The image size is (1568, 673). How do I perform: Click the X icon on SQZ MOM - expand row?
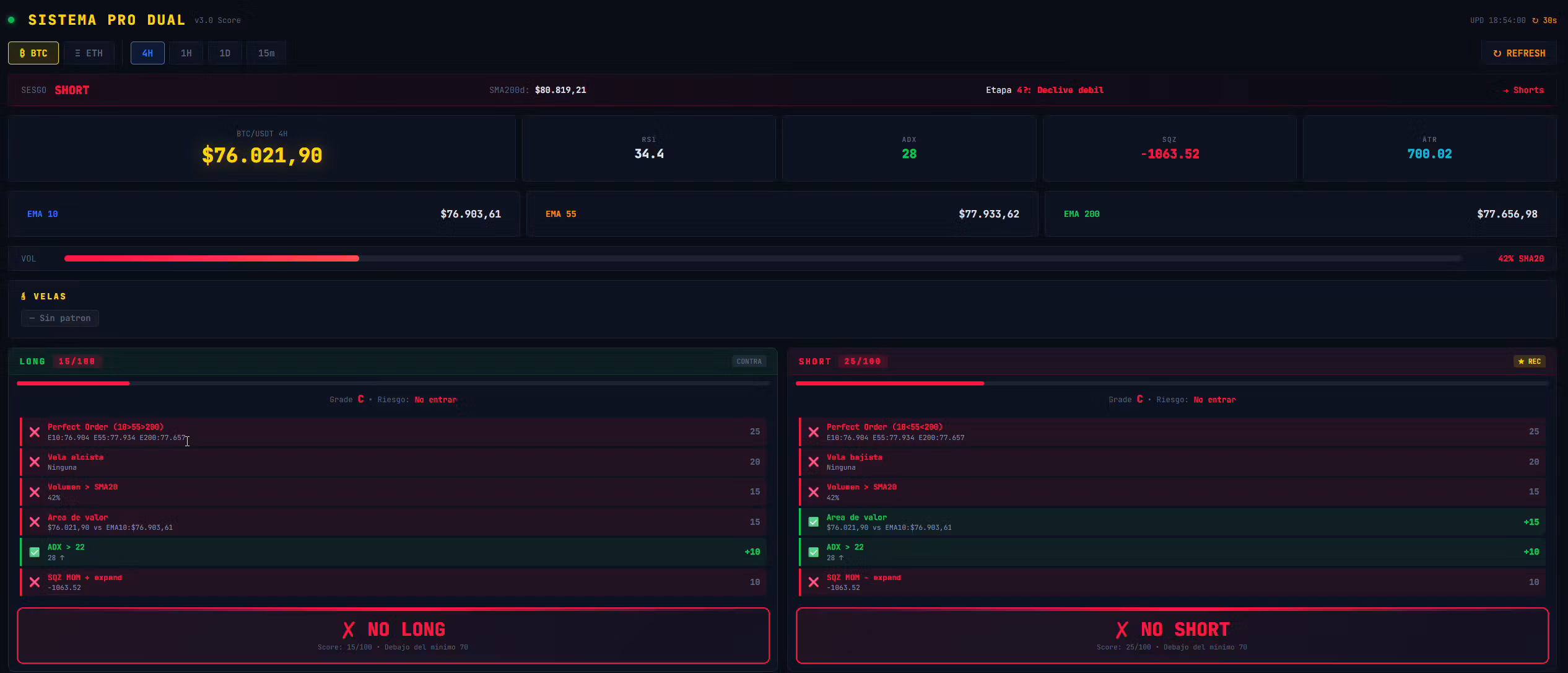(x=814, y=582)
